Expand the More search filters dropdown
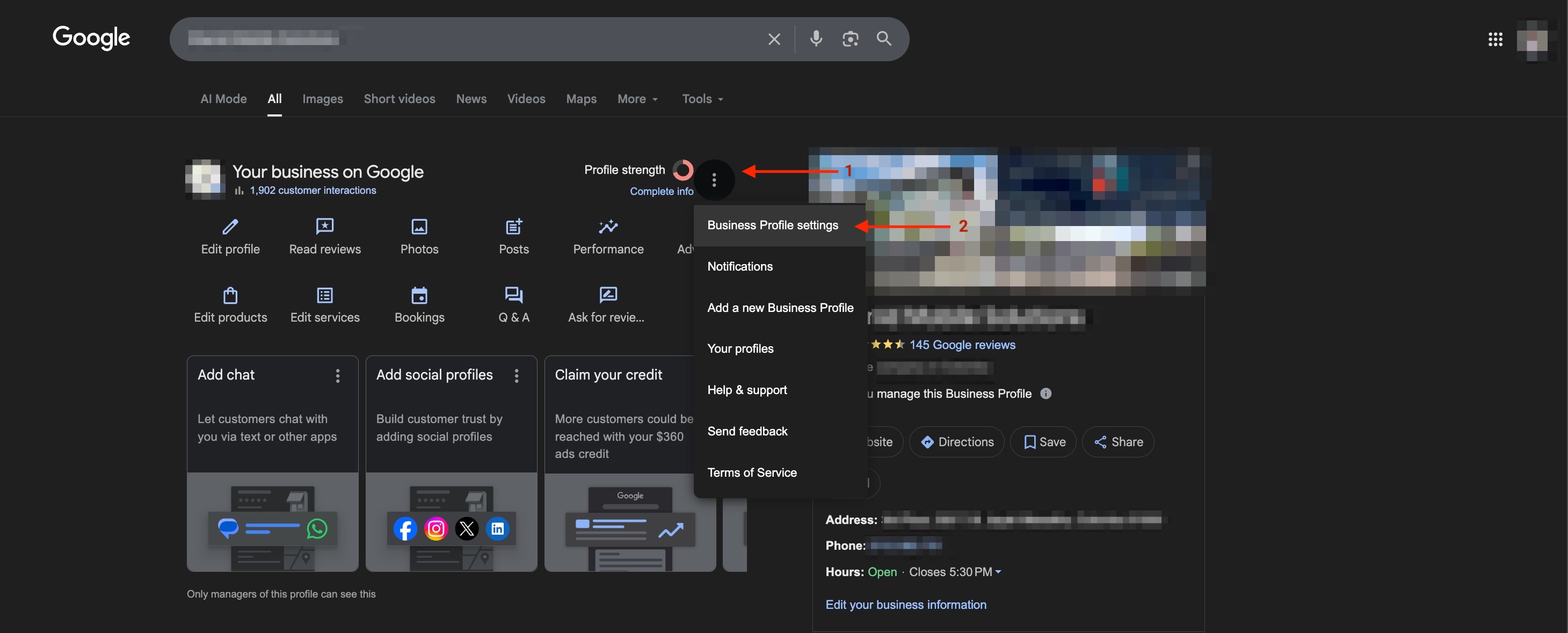Screen dimensions: 1568x633 (x=637, y=99)
